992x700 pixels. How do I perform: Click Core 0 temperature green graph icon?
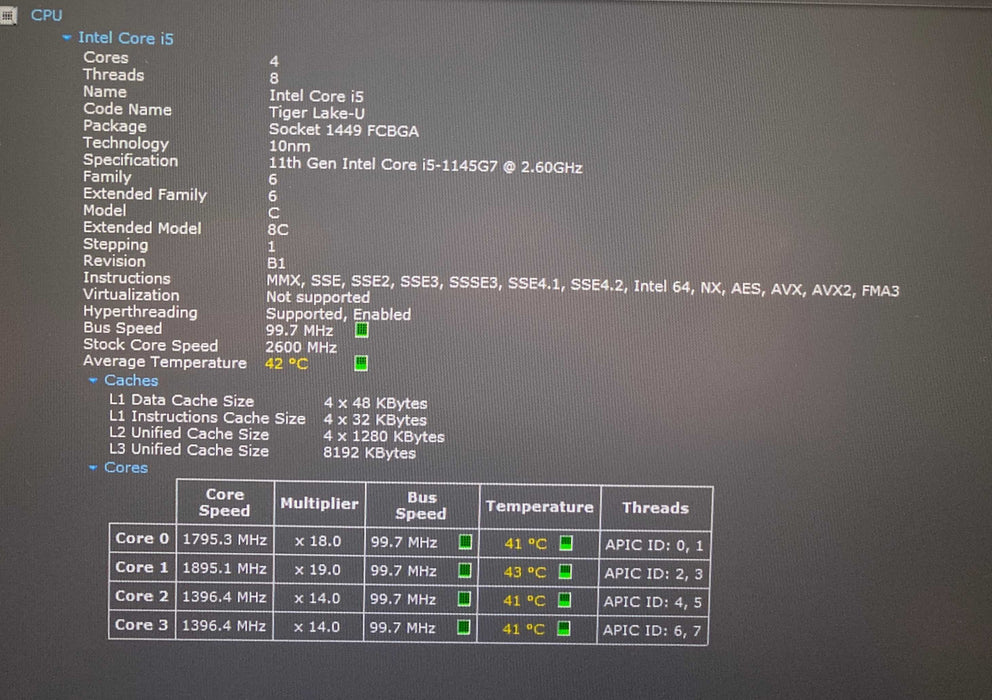566,543
